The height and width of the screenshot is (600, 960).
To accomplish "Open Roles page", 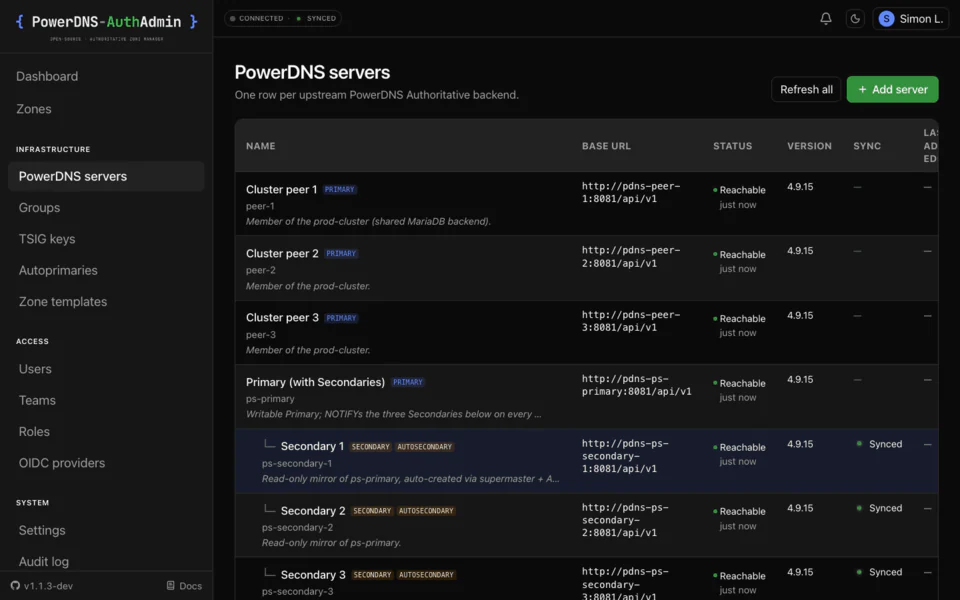I will (x=34, y=432).
